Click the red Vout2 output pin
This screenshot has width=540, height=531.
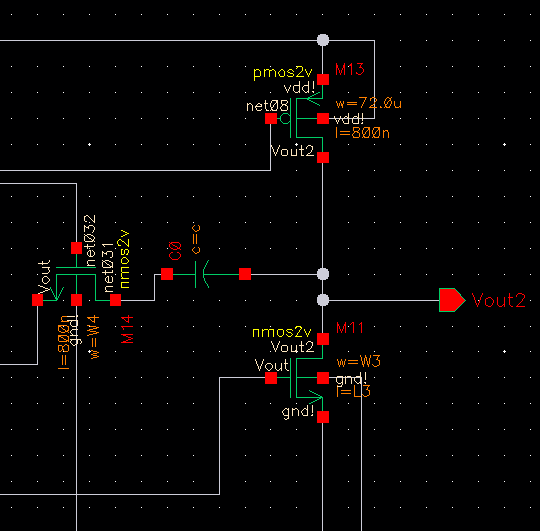[452, 300]
